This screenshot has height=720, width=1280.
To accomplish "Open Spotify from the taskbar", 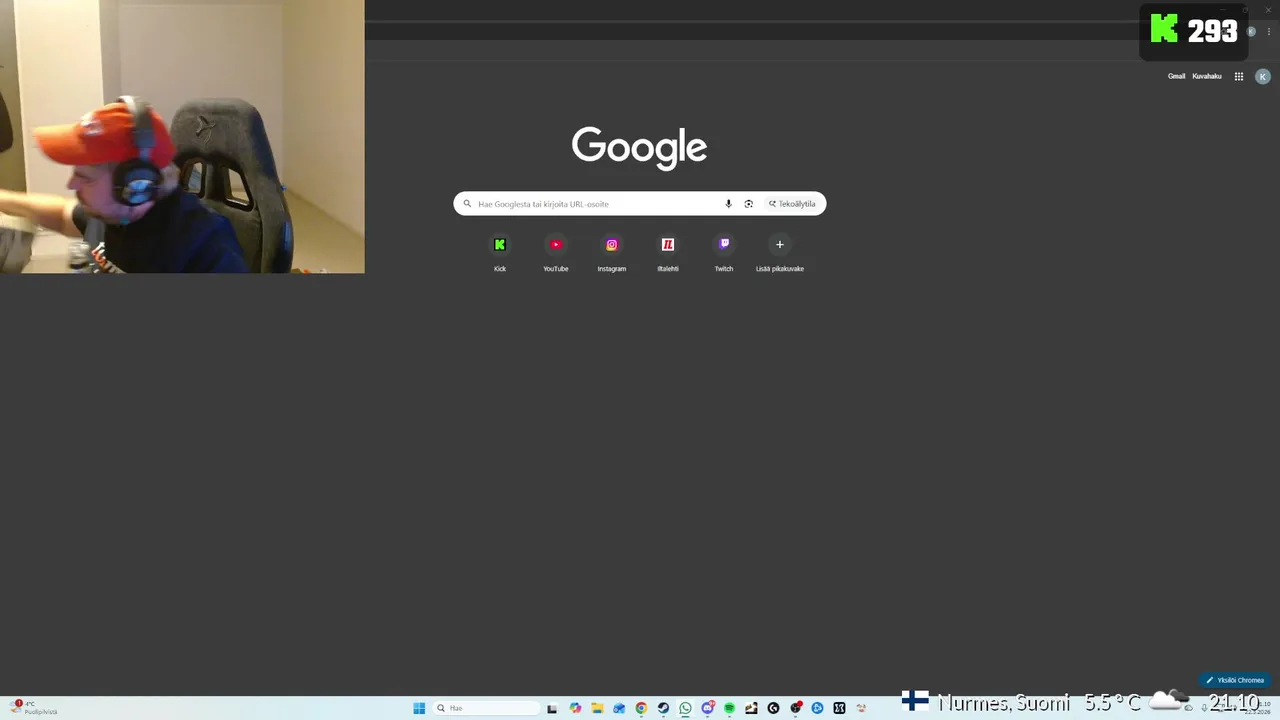I will click(x=729, y=708).
